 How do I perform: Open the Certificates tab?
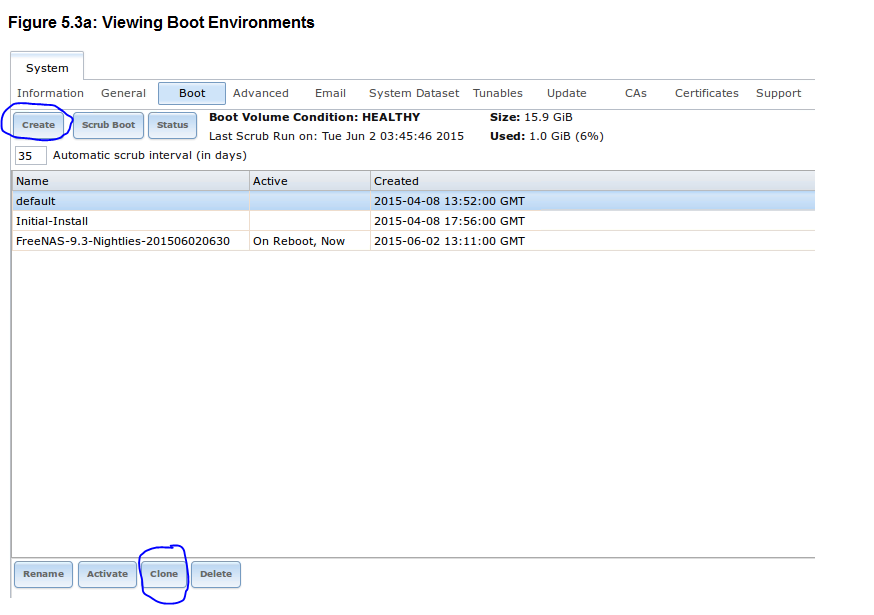point(707,93)
